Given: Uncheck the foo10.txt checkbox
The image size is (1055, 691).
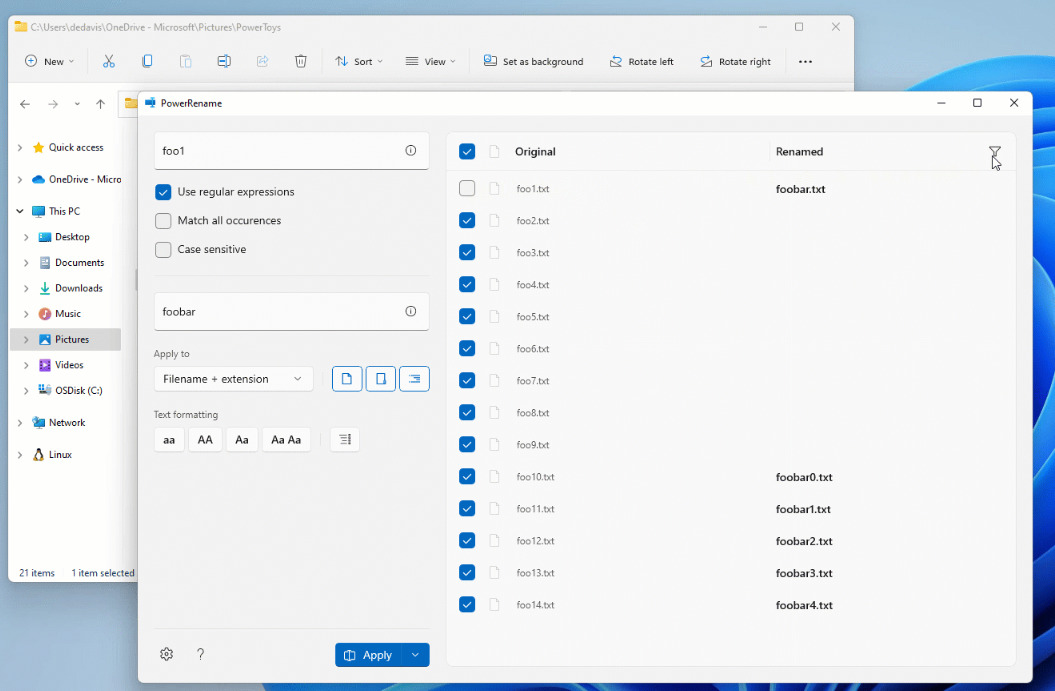Looking at the screenshot, I should (467, 476).
